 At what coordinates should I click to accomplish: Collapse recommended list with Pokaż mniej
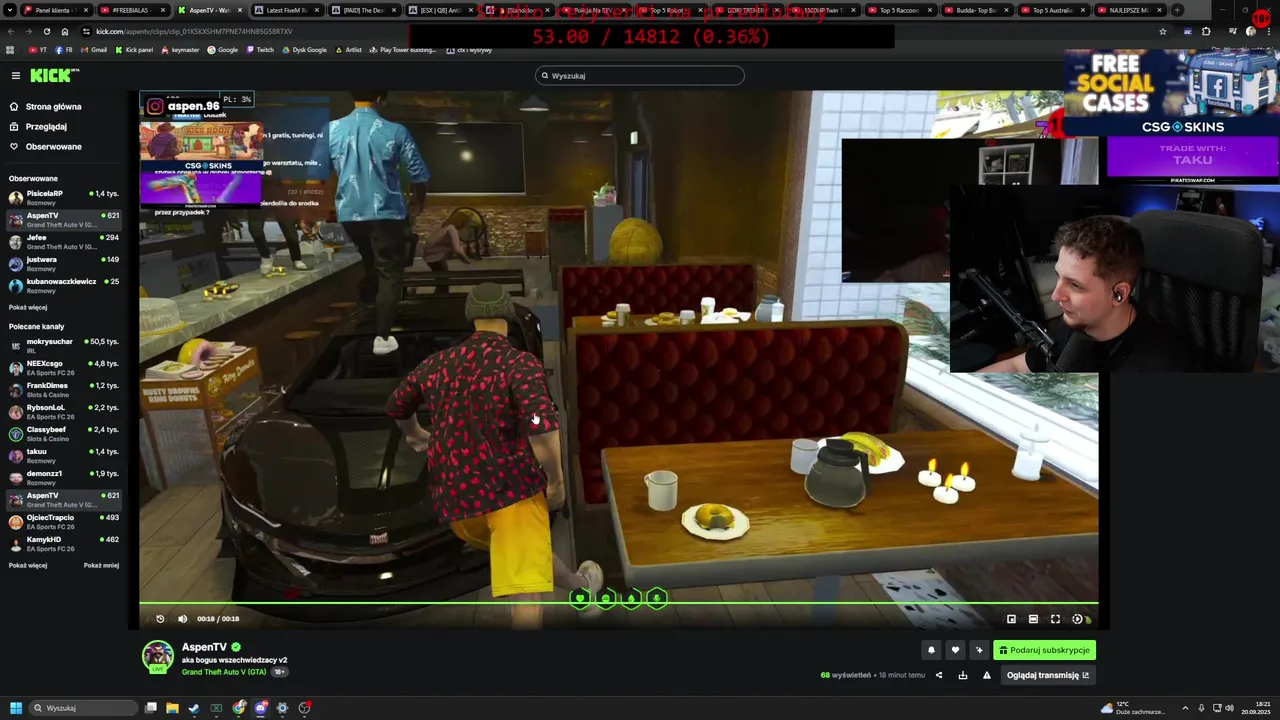101,565
